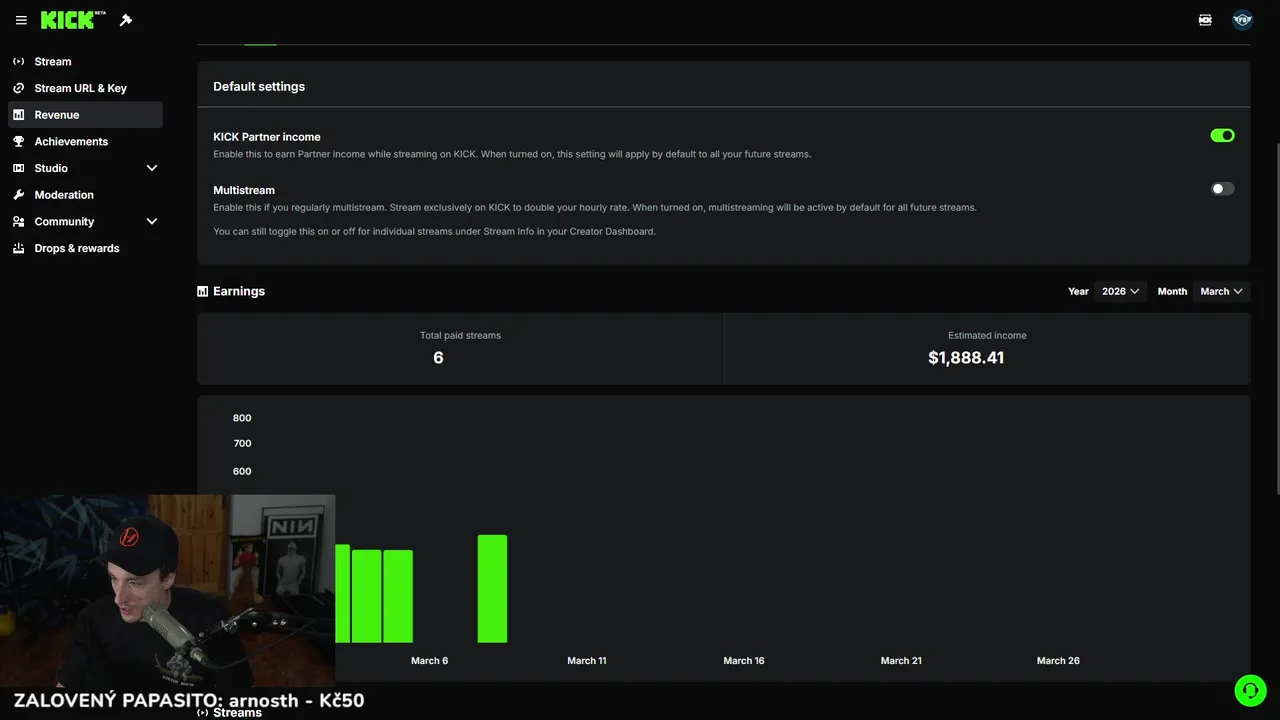
Task: Open the user profile avatar
Action: click(1243, 20)
